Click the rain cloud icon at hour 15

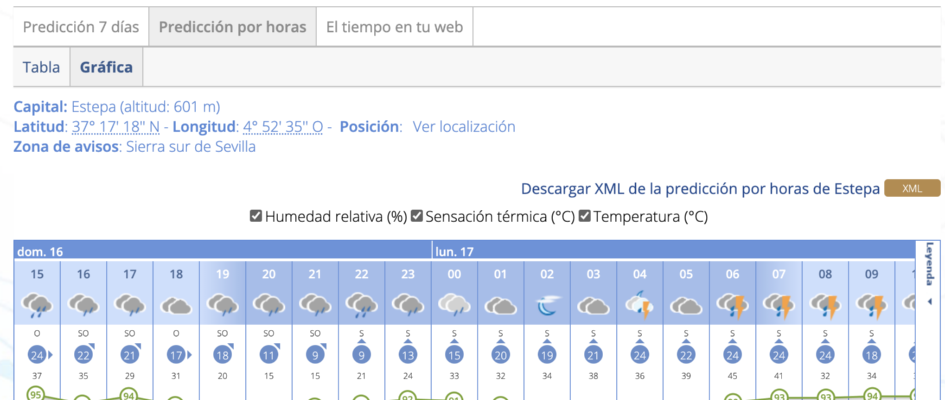(x=37, y=305)
